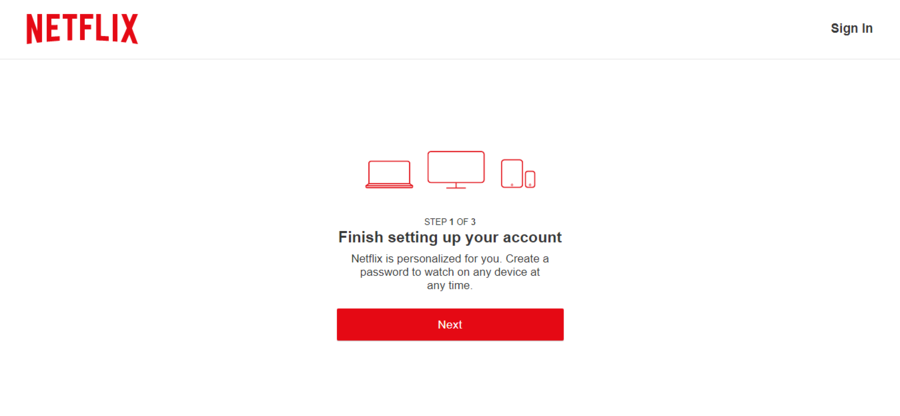Viewport: 900px width, 416px height.
Task: Click the Finish setting up your account heading
Action: pos(450,237)
